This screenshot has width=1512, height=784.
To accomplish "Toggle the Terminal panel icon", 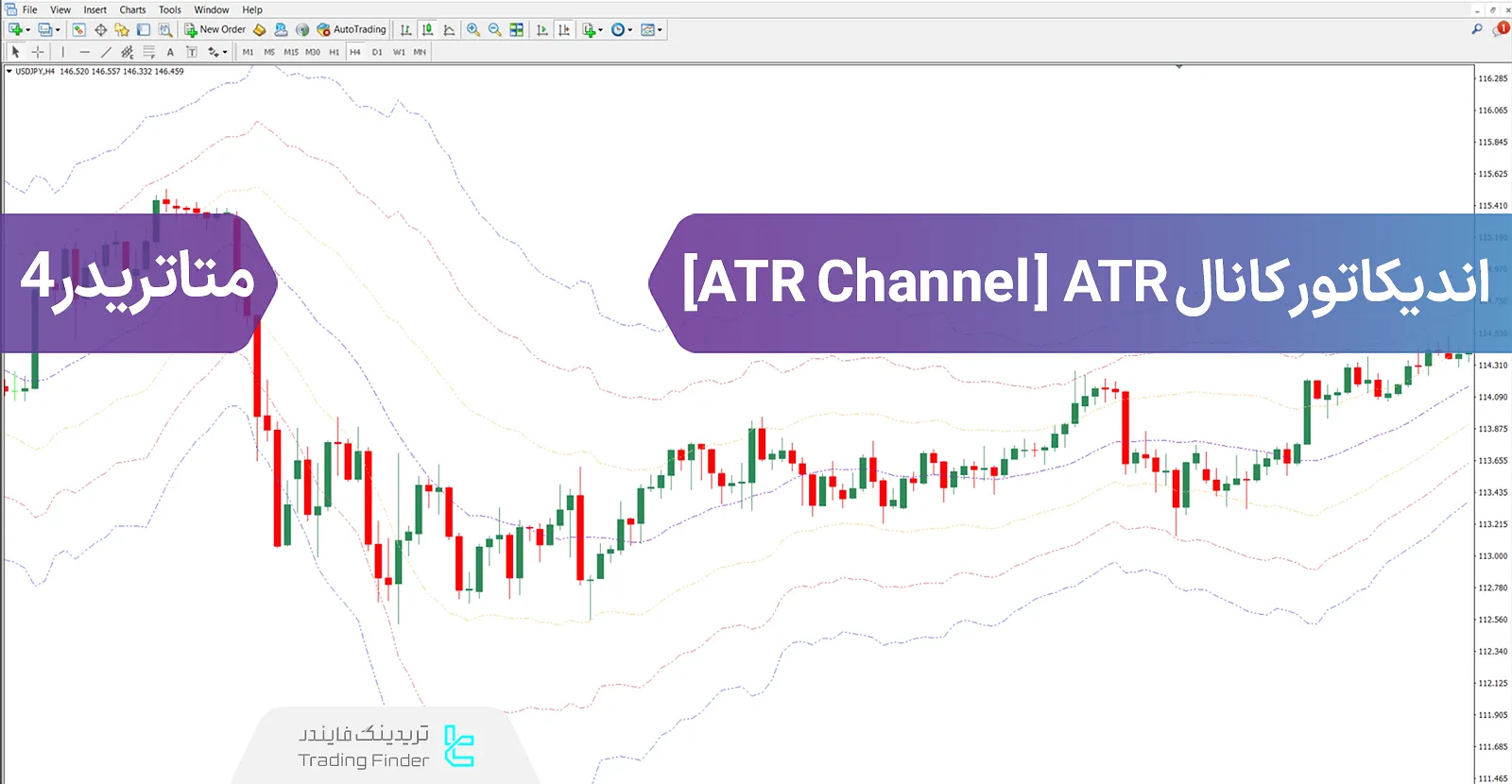I will coord(143,30).
